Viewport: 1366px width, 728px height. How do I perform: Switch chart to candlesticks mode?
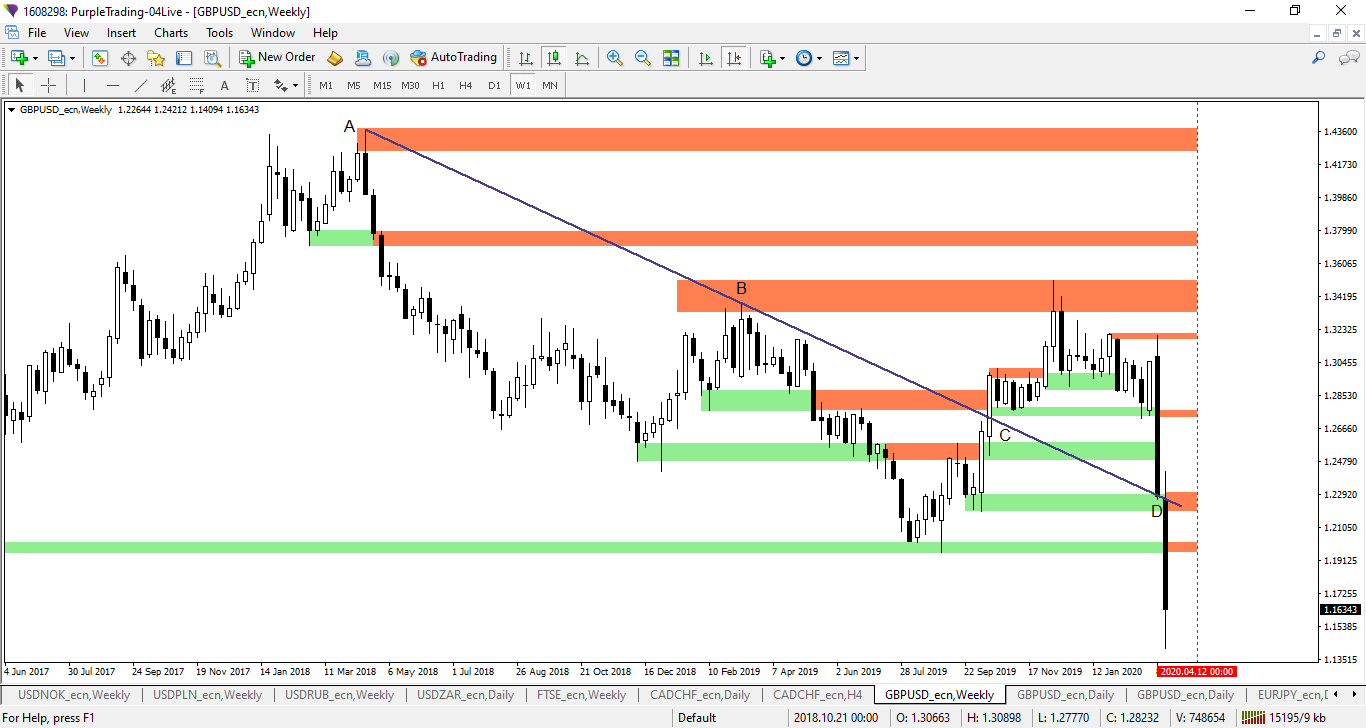[553, 58]
